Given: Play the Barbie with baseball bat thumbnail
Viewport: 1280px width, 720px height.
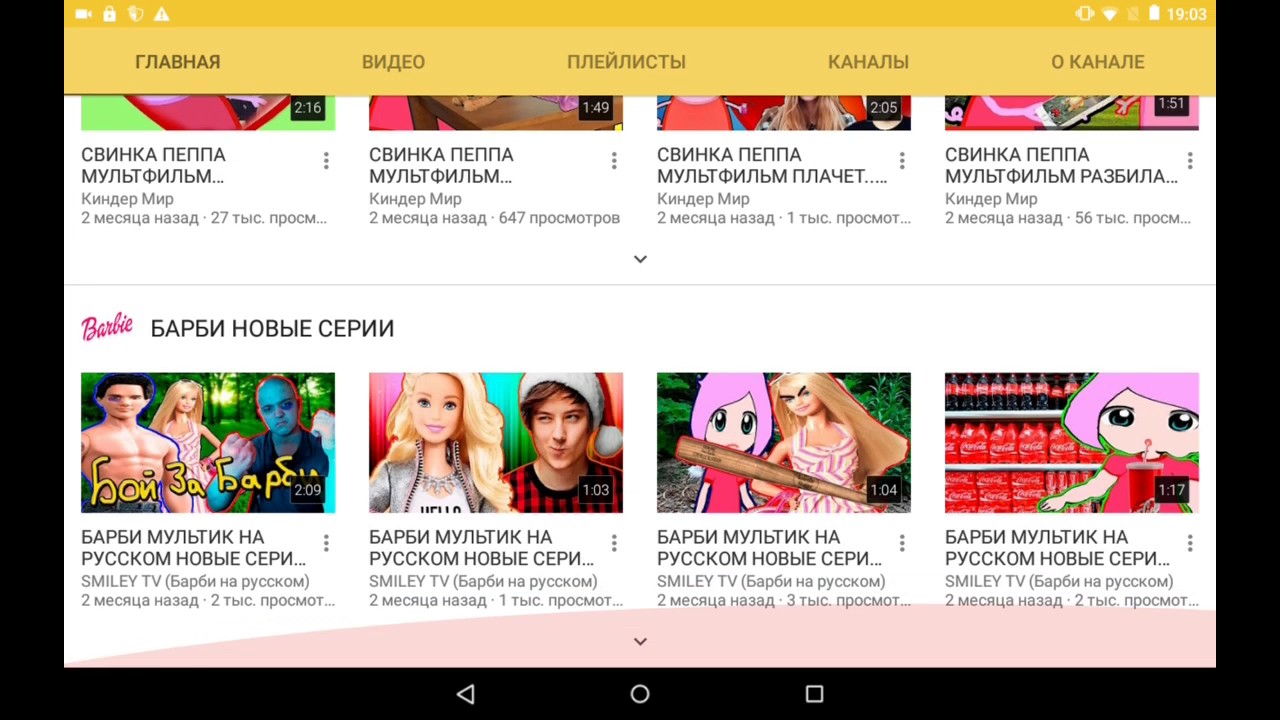Looking at the screenshot, I should (x=784, y=443).
